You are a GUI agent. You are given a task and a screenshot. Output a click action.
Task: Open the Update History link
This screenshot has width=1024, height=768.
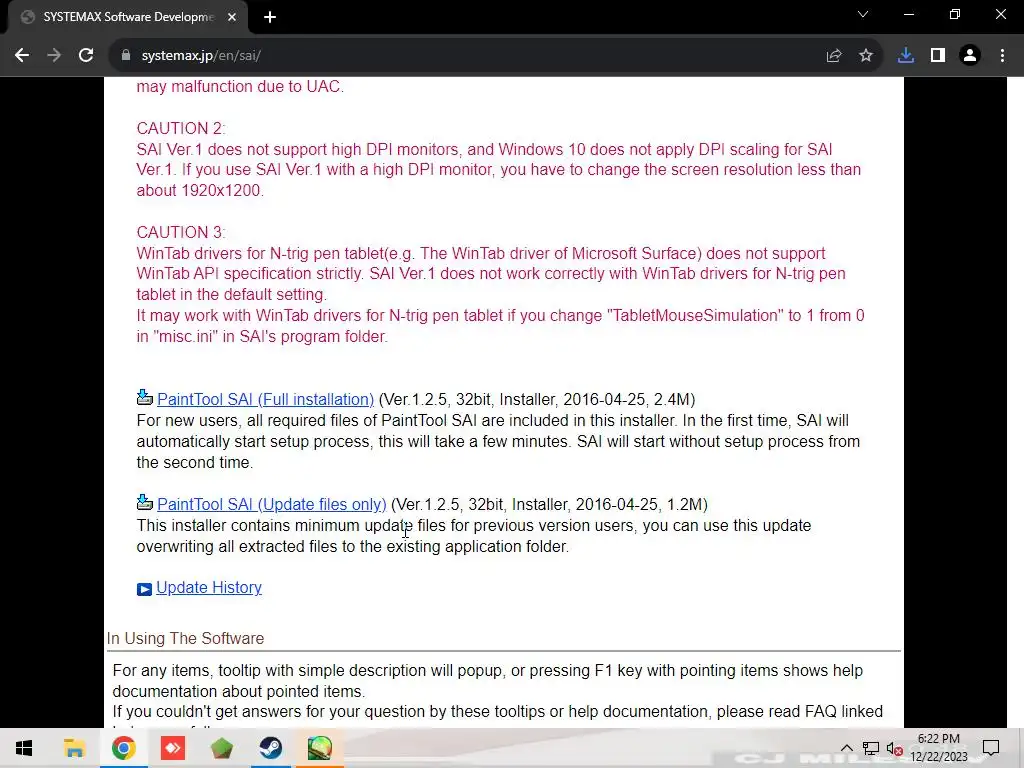pos(209,587)
